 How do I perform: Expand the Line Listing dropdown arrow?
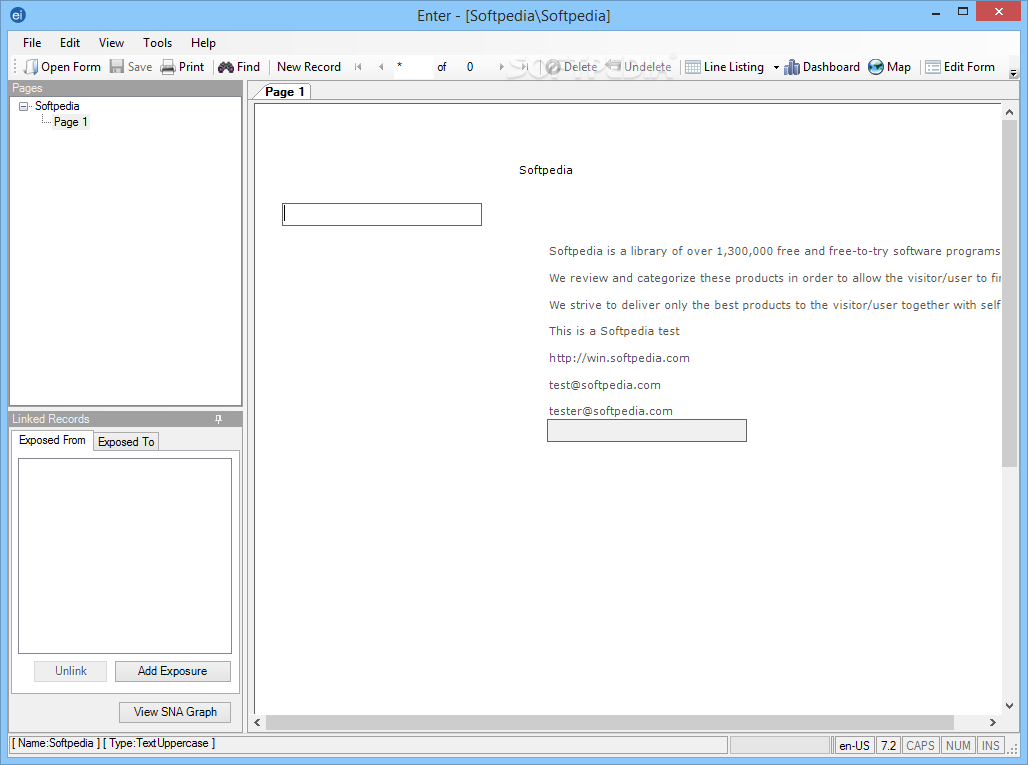coord(776,67)
